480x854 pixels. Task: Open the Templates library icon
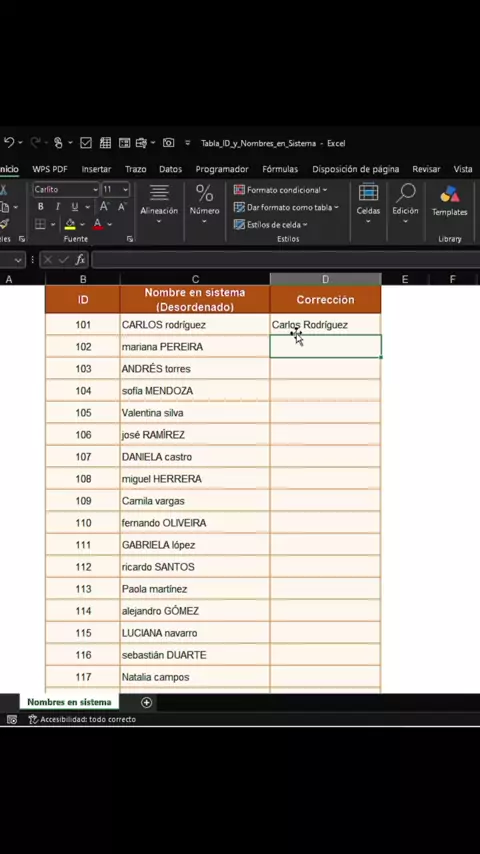click(449, 200)
